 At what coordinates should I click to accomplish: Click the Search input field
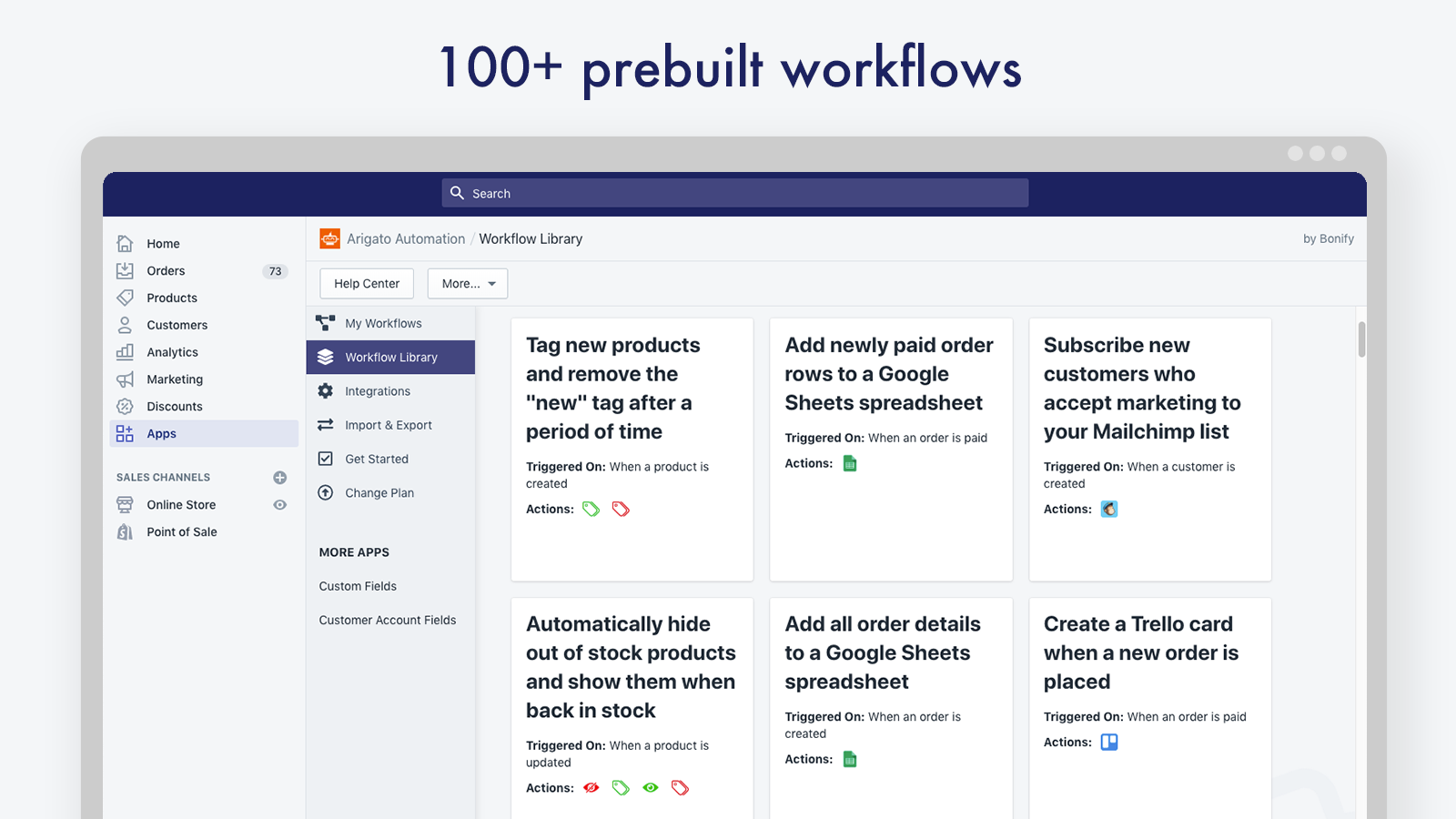(735, 193)
